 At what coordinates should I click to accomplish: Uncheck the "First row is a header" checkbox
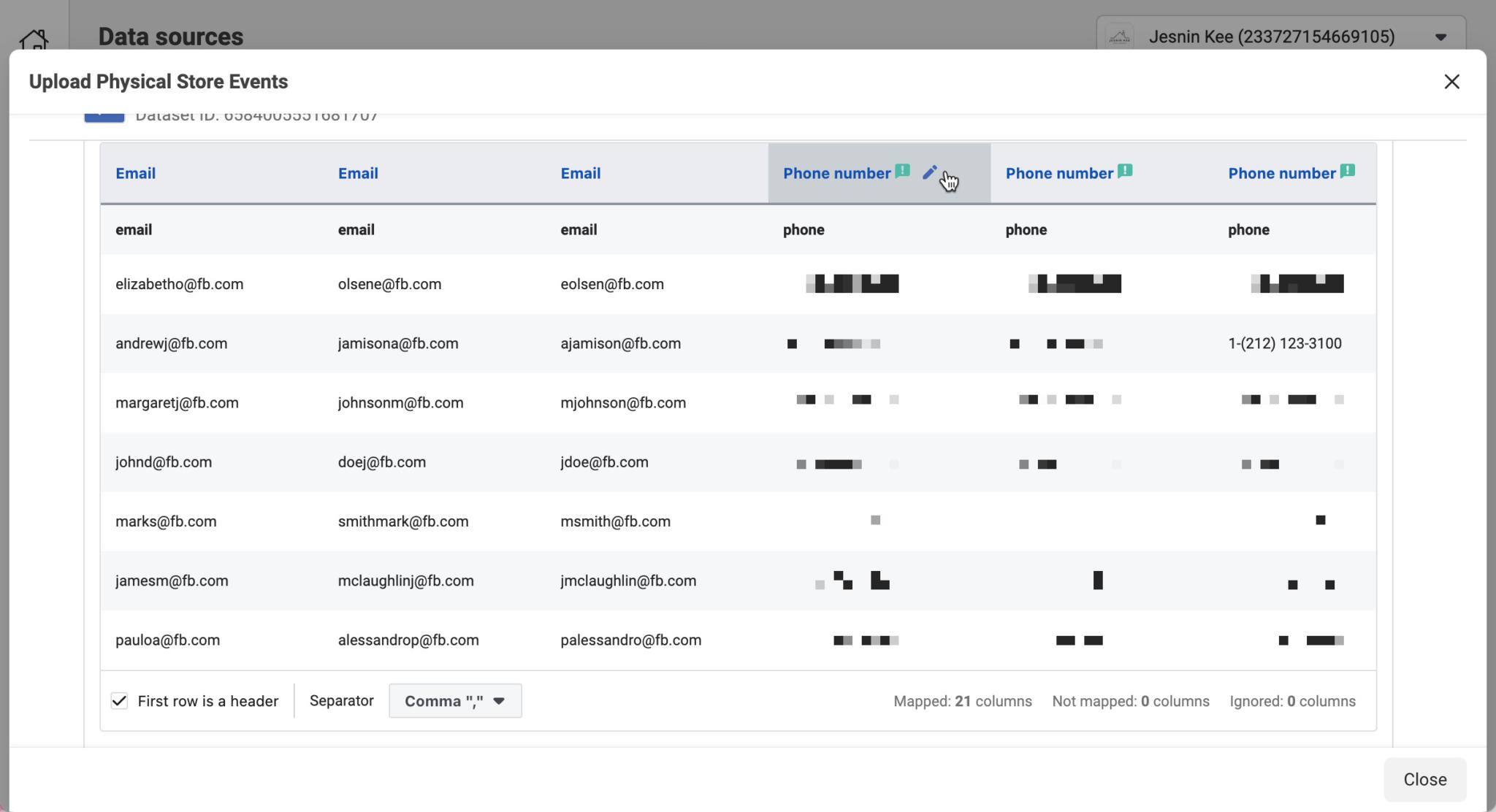(121, 700)
